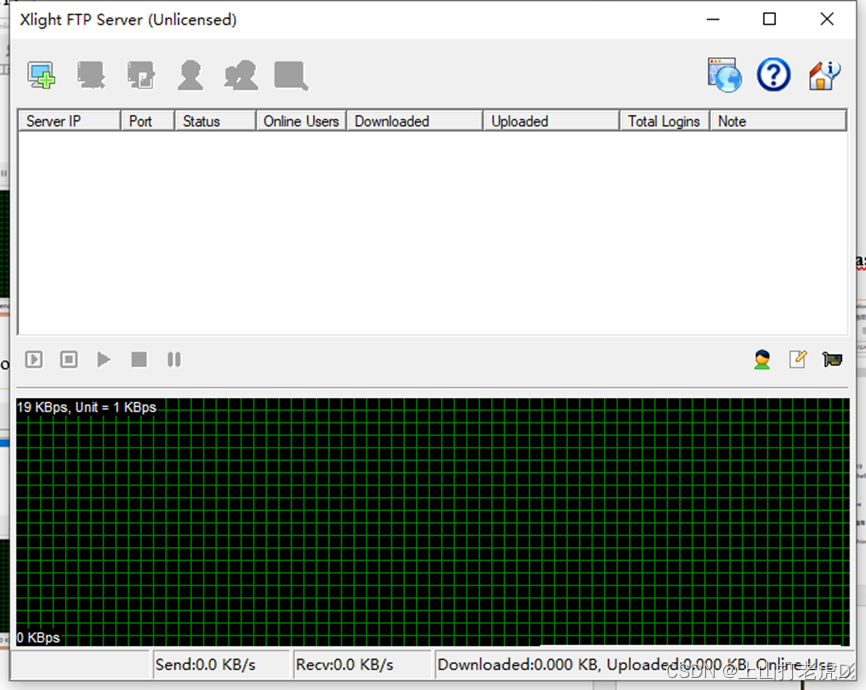Open the log notepad pencil icon
Screen dimensions: 866x690
pyautogui.click(x=797, y=360)
